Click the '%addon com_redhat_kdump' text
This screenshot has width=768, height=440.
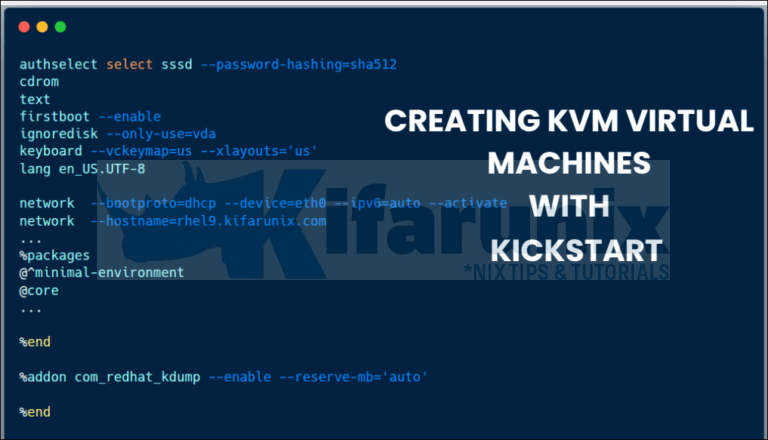tap(110, 377)
